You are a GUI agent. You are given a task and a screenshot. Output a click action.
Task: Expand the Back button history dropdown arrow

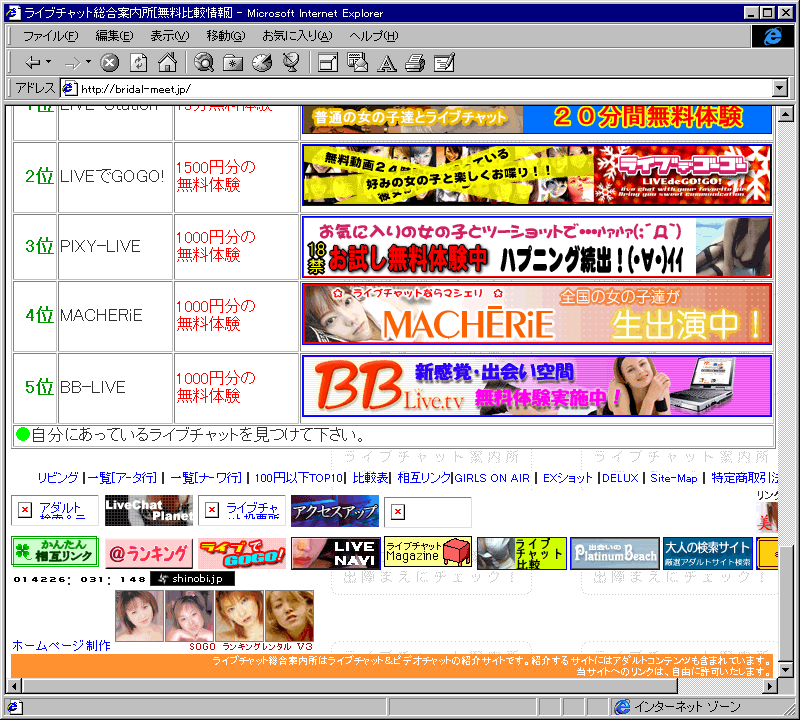pos(48,62)
